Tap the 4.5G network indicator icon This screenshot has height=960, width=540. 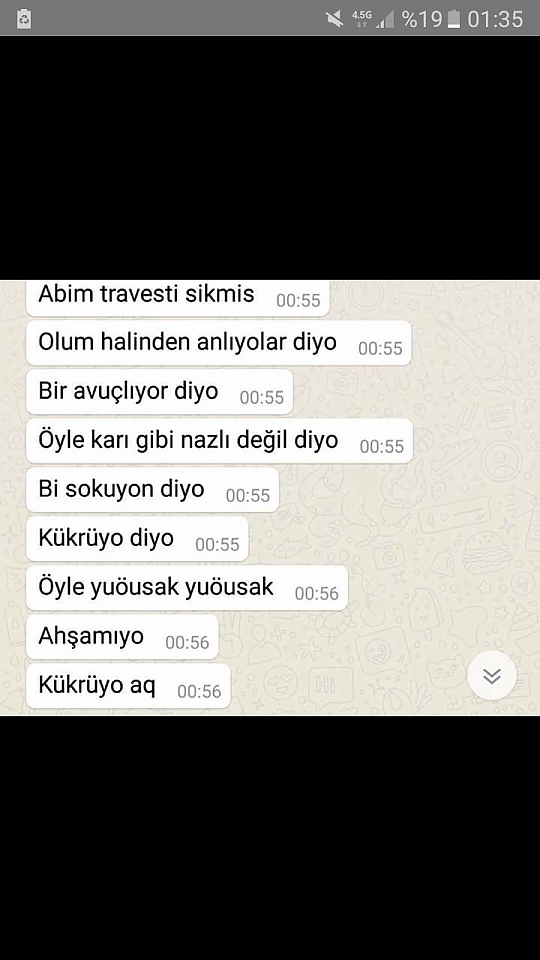[x=361, y=18]
